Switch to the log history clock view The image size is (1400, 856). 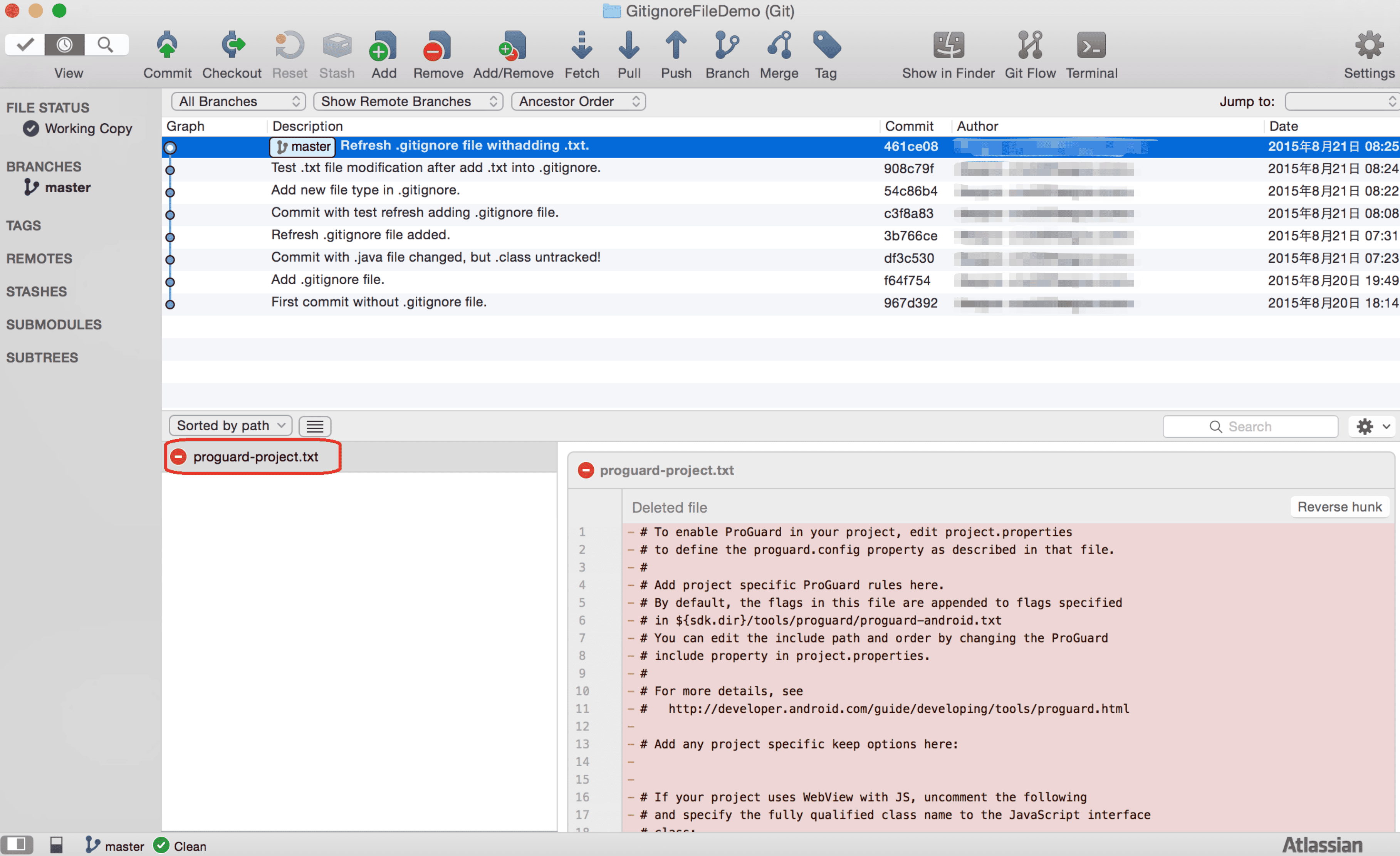[x=65, y=44]
